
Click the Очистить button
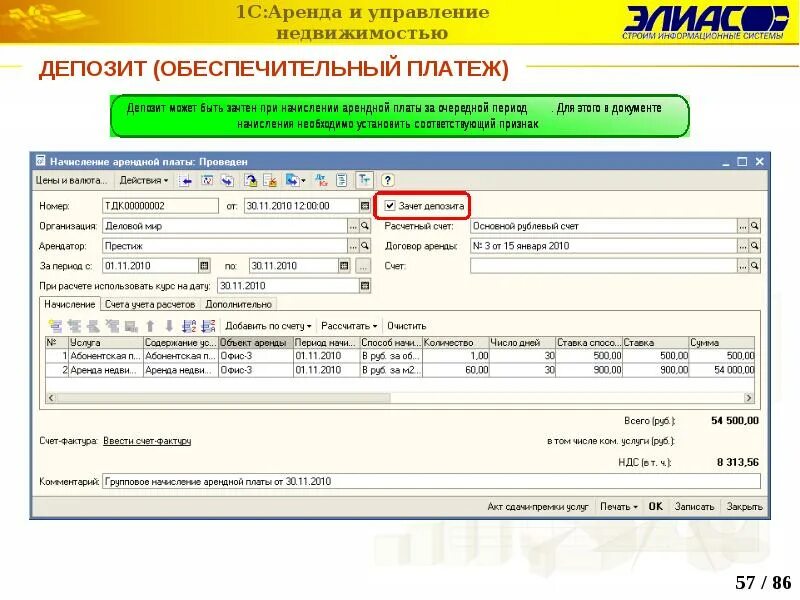click(406, 326)
